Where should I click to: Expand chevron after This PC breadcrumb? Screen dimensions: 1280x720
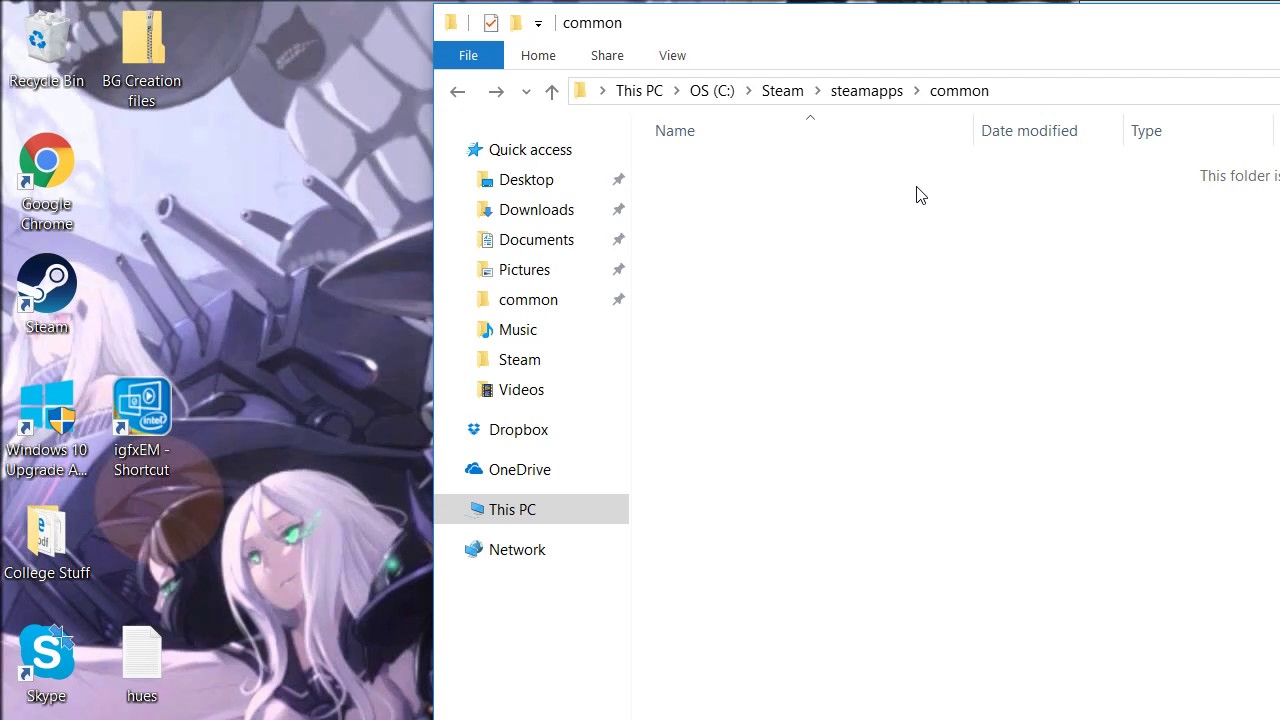click(676, 91)
